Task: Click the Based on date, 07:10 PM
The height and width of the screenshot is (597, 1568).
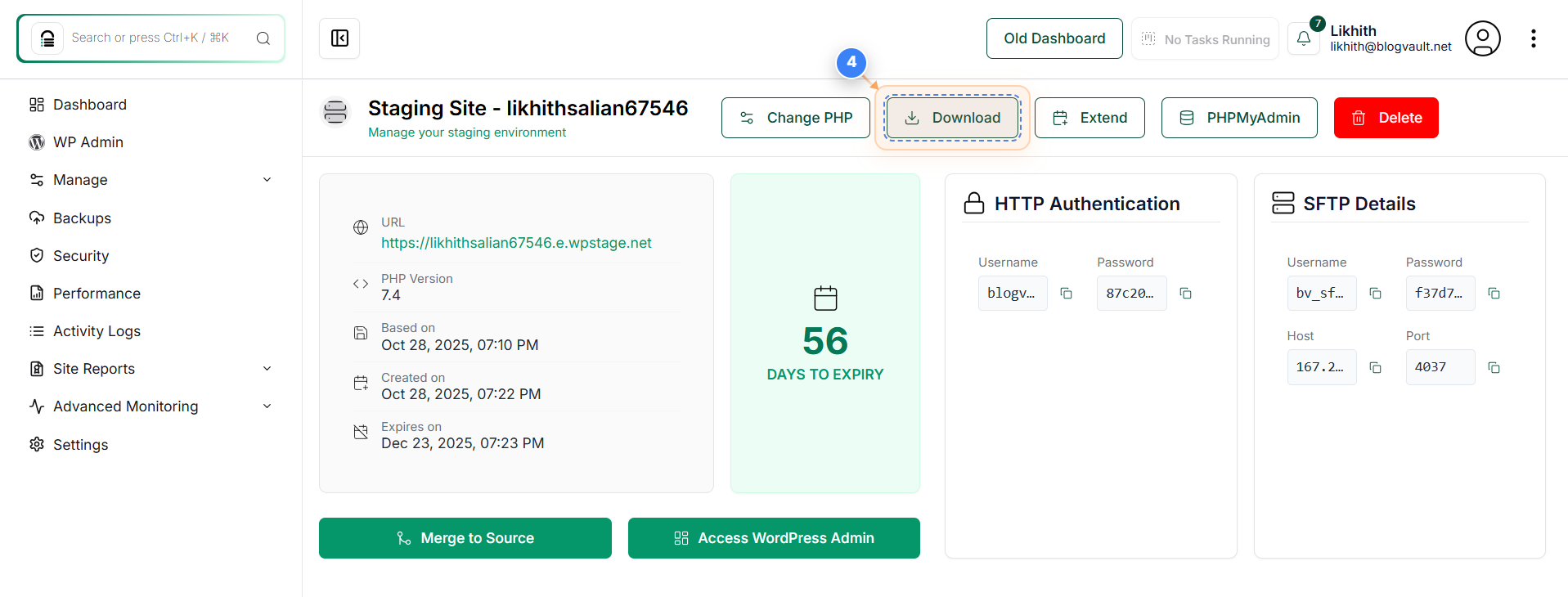Action: point(460,345)
